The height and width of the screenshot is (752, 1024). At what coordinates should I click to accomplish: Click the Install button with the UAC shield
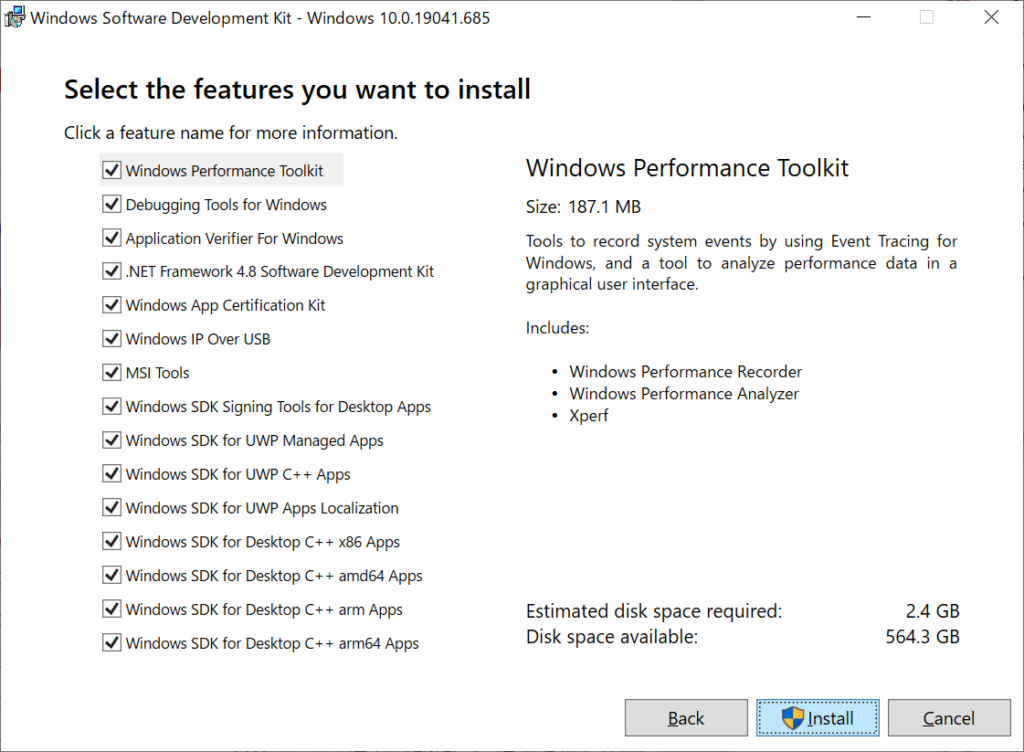(817, 717)
